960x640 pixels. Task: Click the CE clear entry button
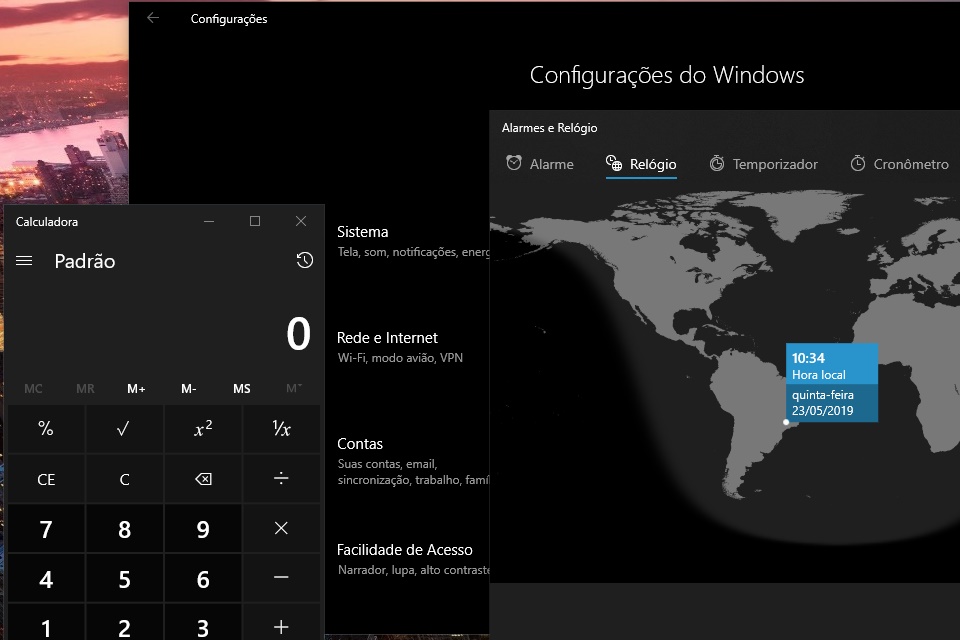point(46,479)
